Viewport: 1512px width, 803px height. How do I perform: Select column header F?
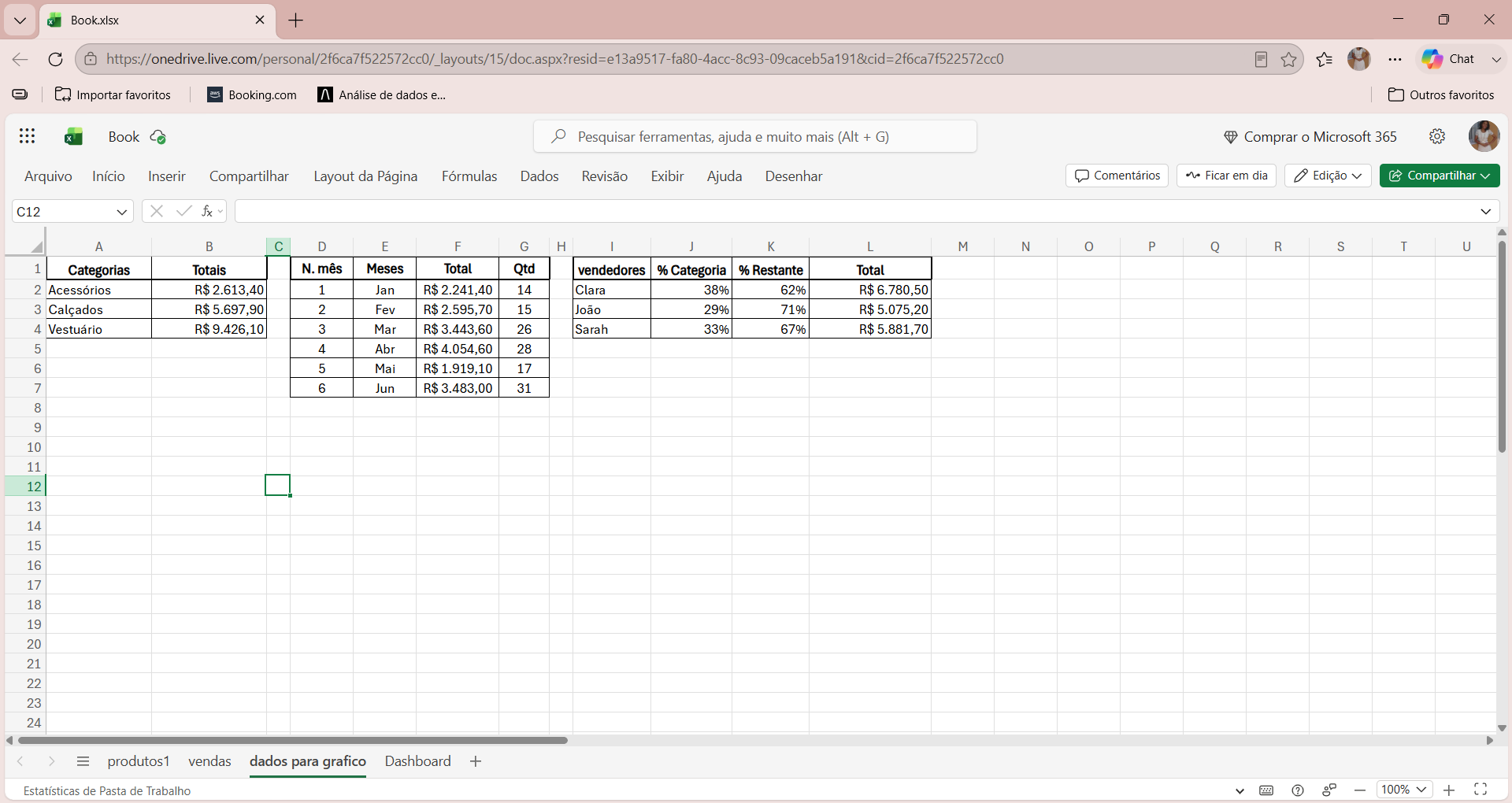(458, 246)
